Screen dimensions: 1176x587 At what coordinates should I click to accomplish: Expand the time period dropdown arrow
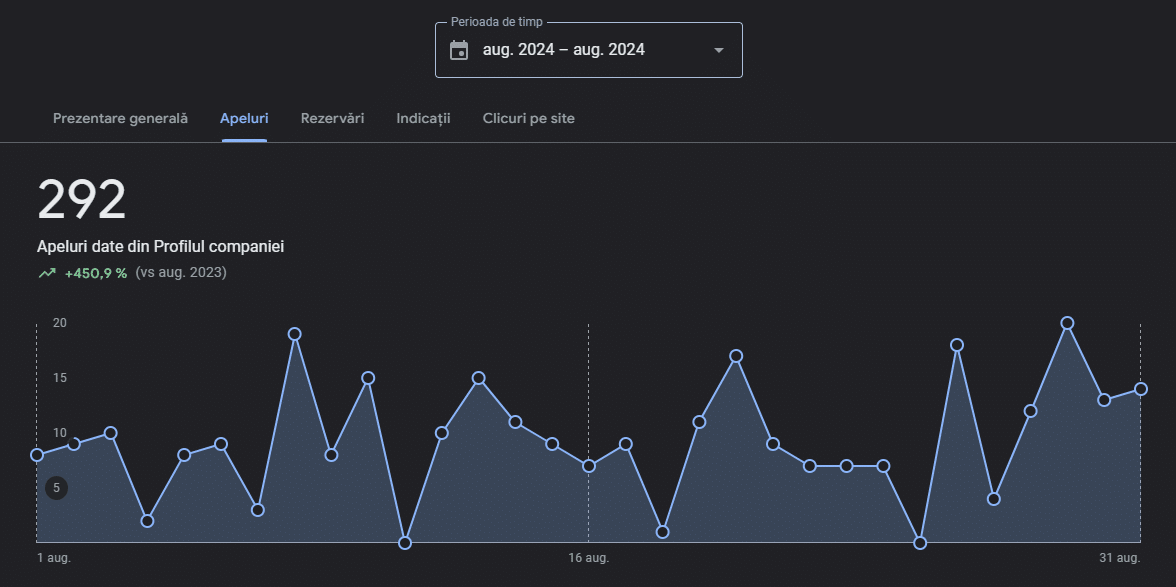click(718, 50)
